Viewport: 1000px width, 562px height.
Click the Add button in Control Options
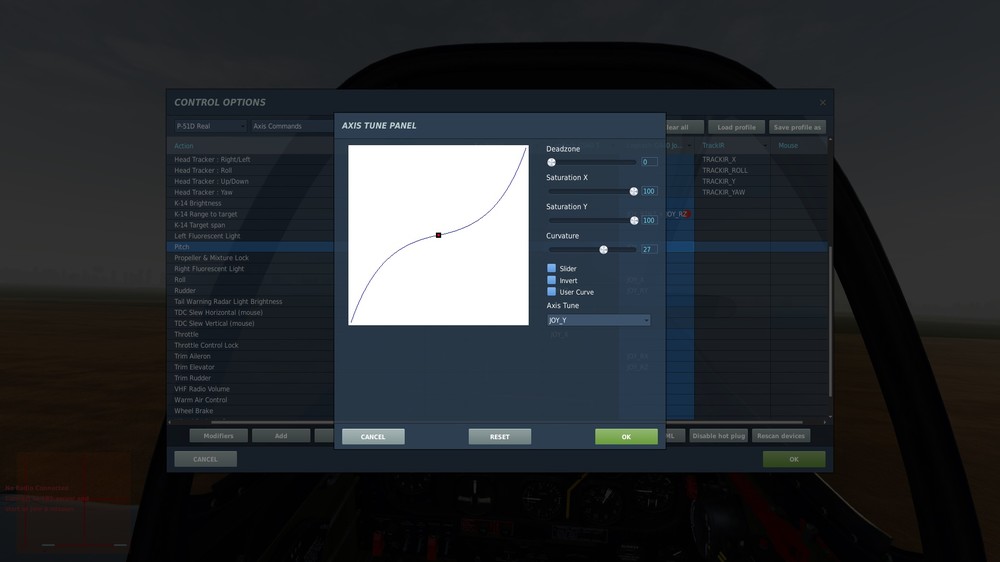pyautogui.click(x=281, y=436)
